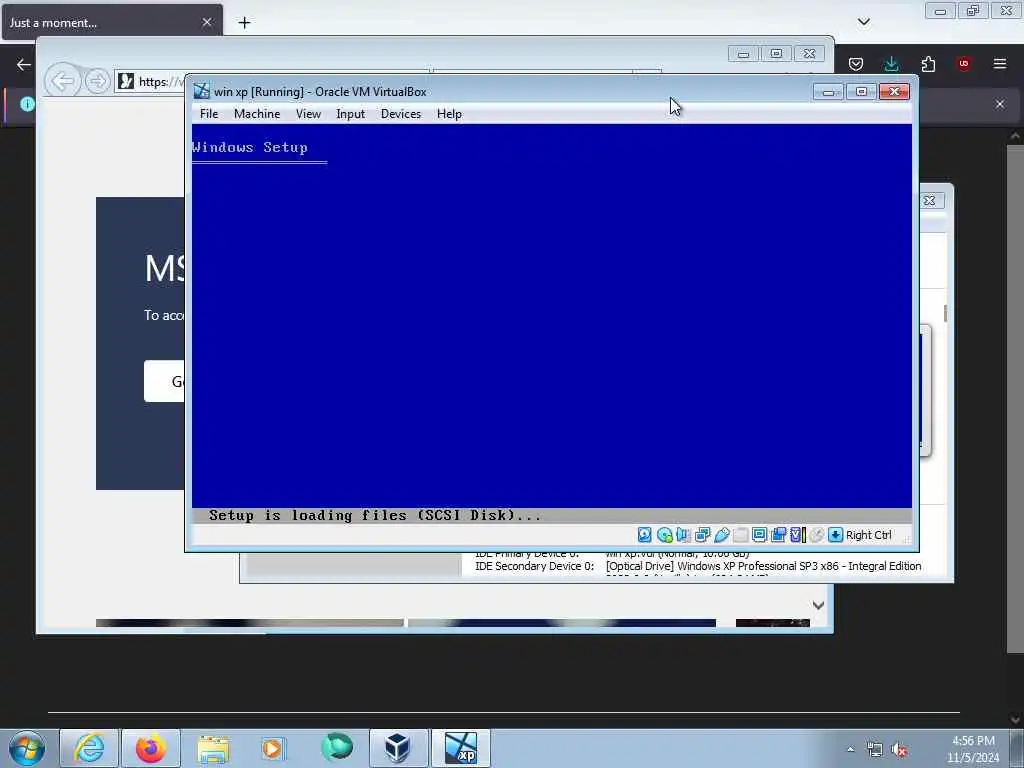Screen dimensions: 1024x768
Task: Switch to VirtualBox Manager cube icon on taskbar
Action: 398,748
